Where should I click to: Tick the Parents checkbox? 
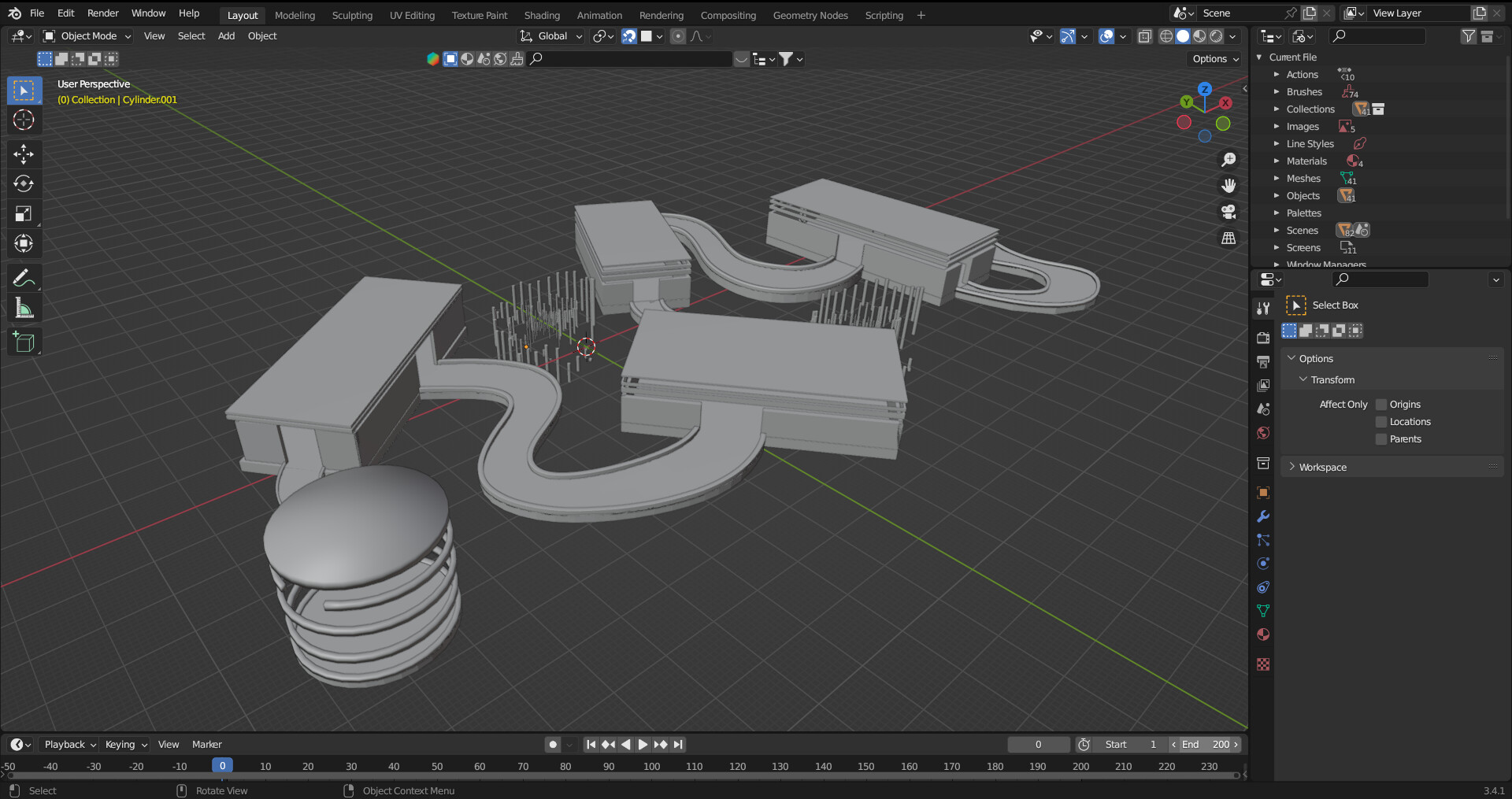pyautogui.click(x=1380, y=439)
